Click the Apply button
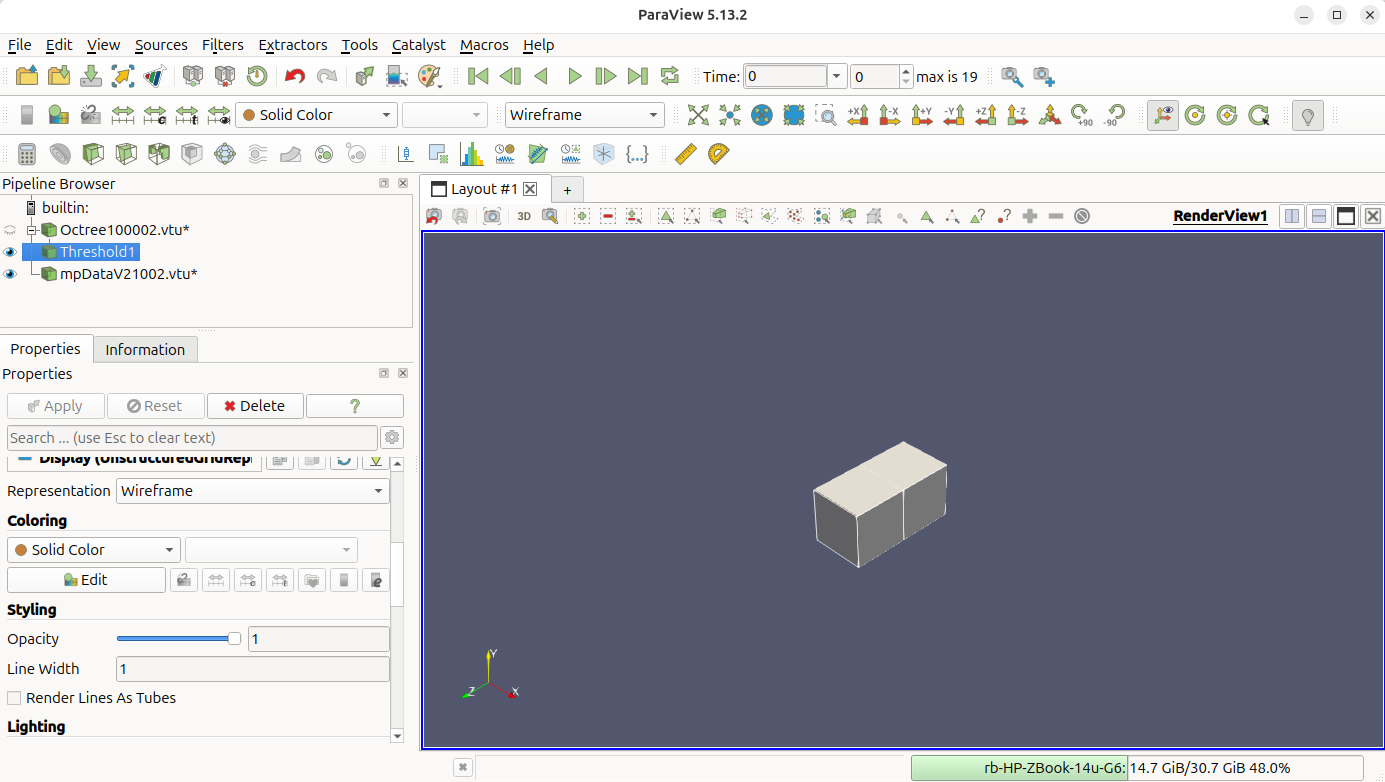1385x782 pixels. pos(55,406)
